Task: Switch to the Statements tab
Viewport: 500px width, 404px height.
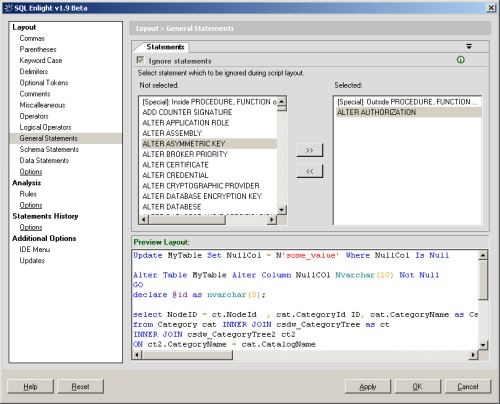Action: point(165,47)
